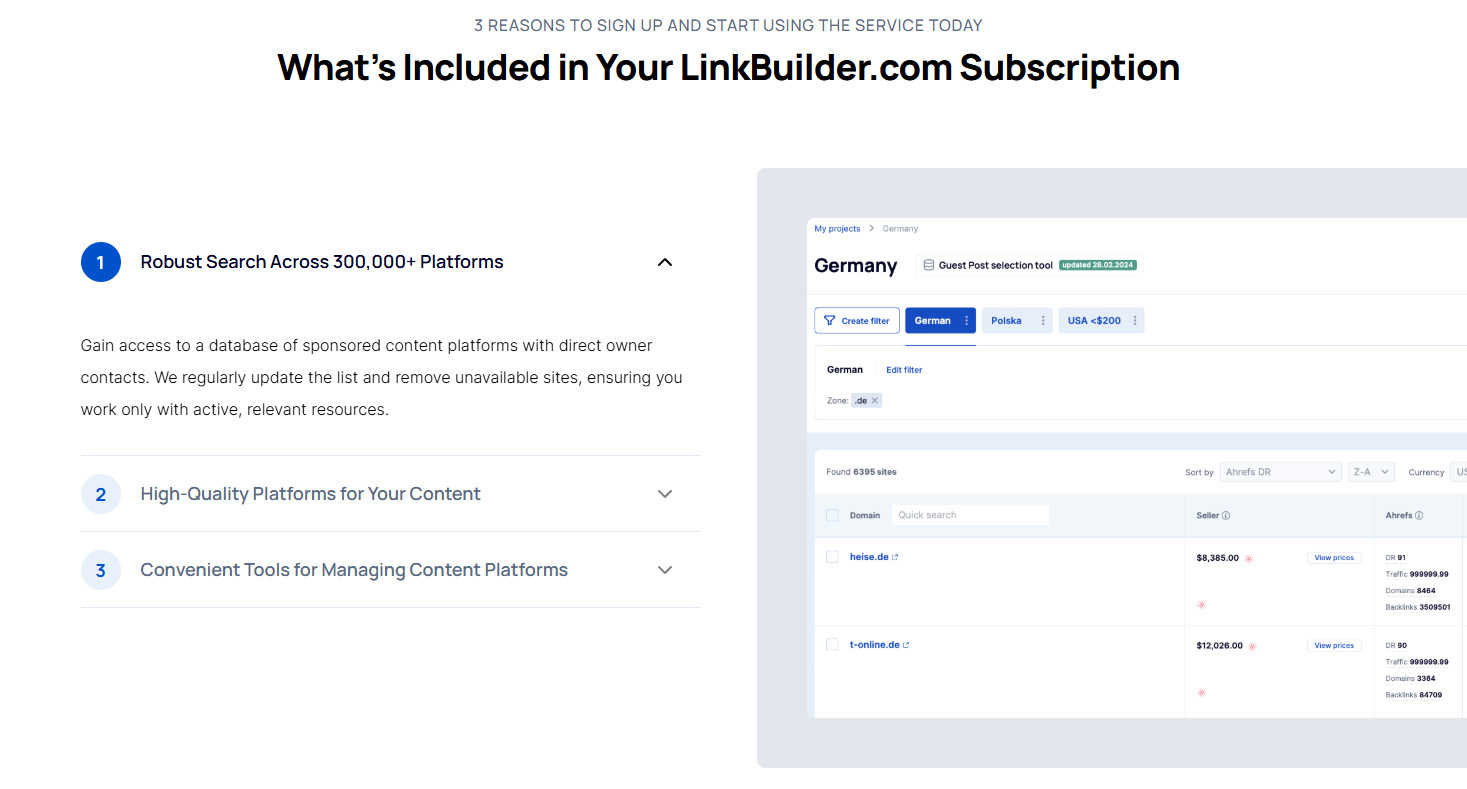Switch to the Polska filter tab
1467x789 pixels.
pyautogui.click(x=1006, y=321)
